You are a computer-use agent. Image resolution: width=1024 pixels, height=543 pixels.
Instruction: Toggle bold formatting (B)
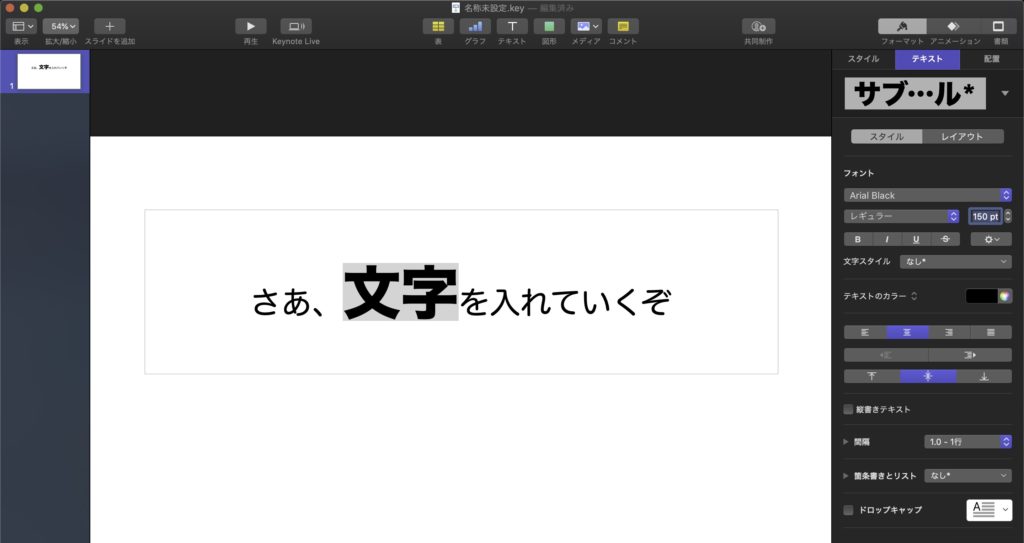858,239
